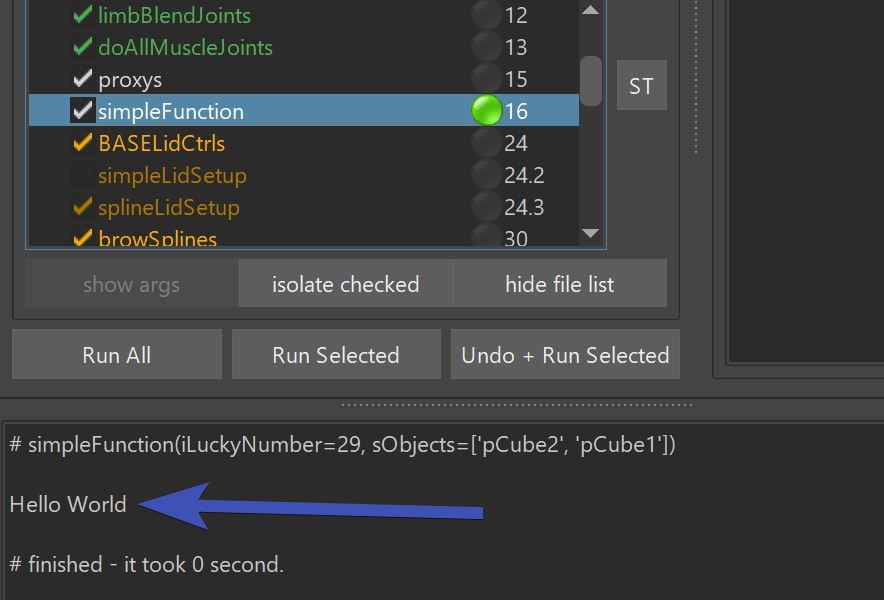Click the isolate checked button
884x600 pixels.
tap(346, 284)
